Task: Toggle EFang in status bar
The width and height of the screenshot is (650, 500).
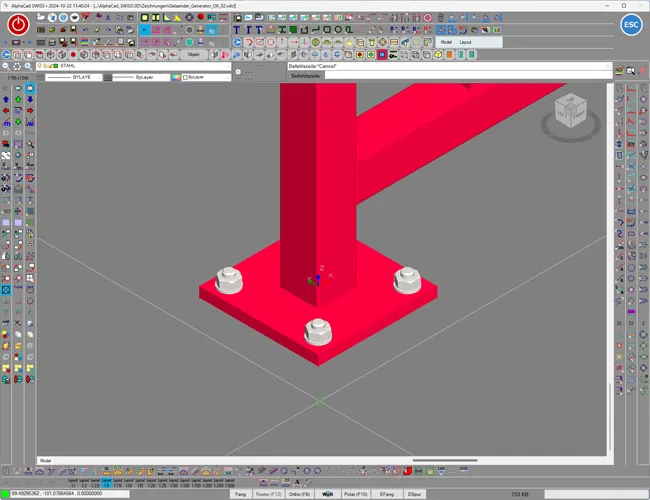Action: click(x=386, y=494)
